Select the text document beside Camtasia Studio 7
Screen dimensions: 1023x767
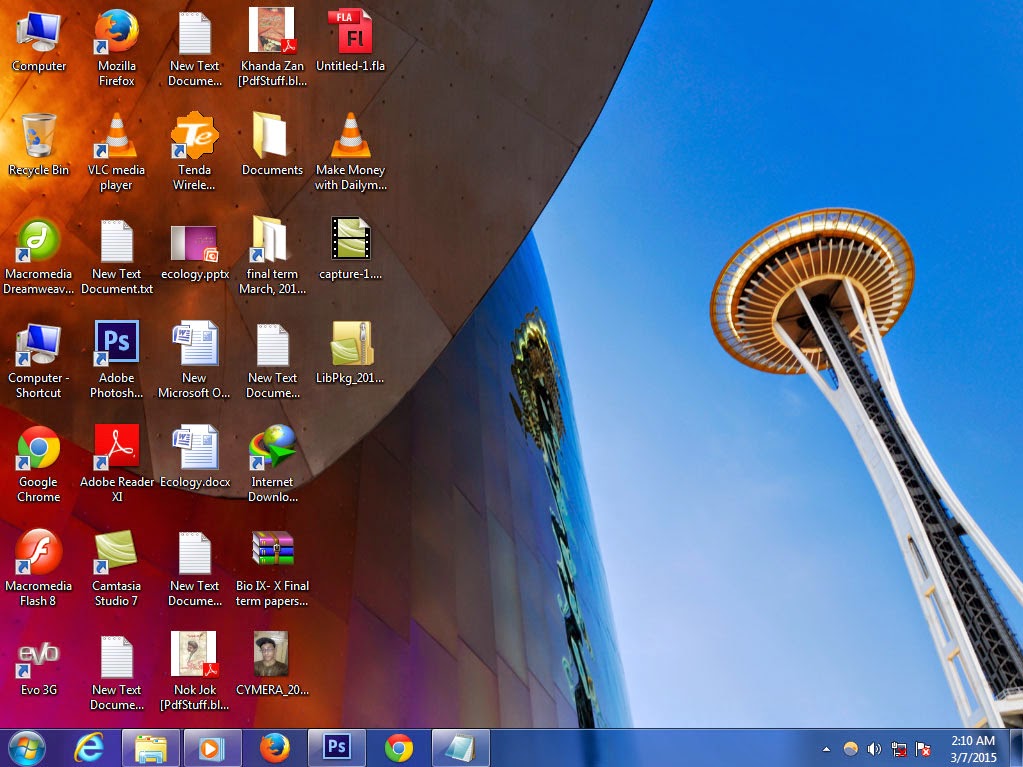(x=194, y=567)
